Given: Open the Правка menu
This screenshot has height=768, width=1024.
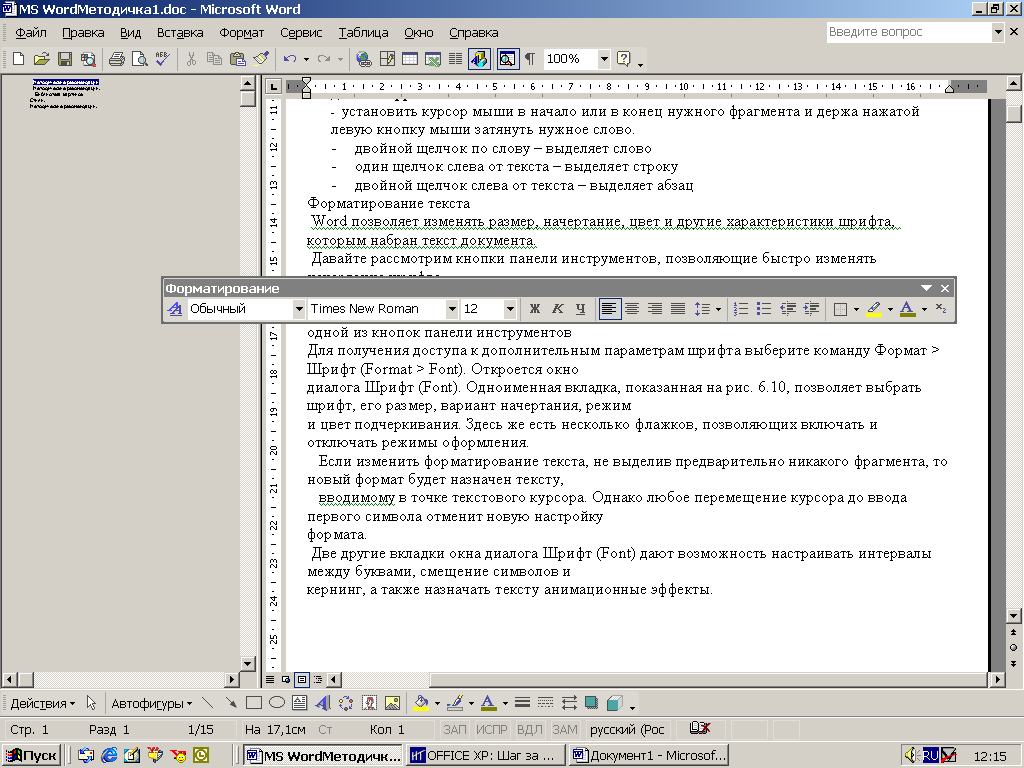Looking at the screenshot, I should [x=83, y=32].
